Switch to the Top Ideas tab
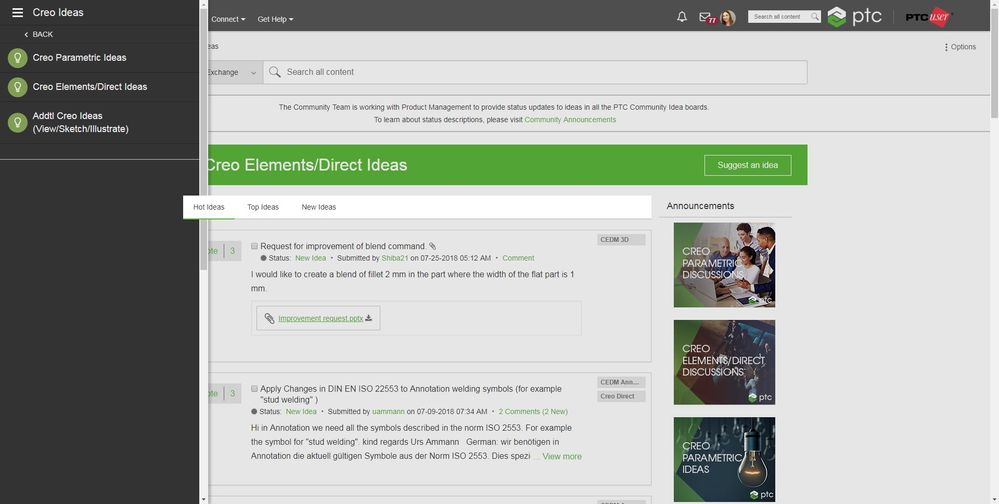Screen dimensions: 999x504 click(x=263, y=207)
